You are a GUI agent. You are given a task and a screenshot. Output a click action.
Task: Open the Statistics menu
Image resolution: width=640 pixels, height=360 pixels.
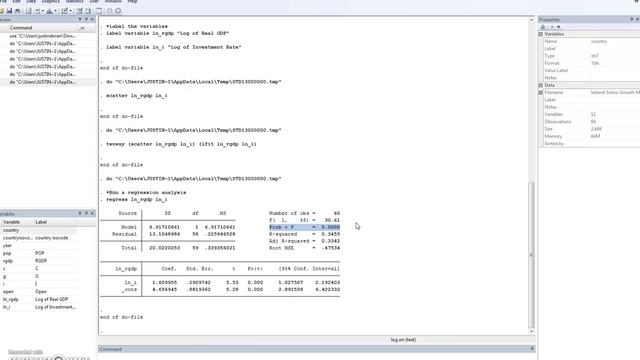pyautogui.click(x=74, y=1)
